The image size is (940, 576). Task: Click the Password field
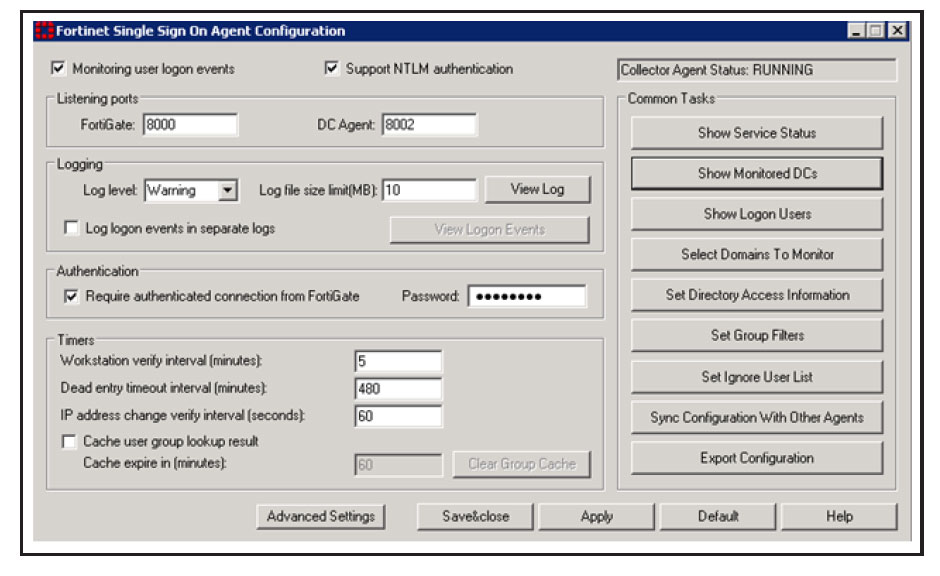(x=527, y=296)
